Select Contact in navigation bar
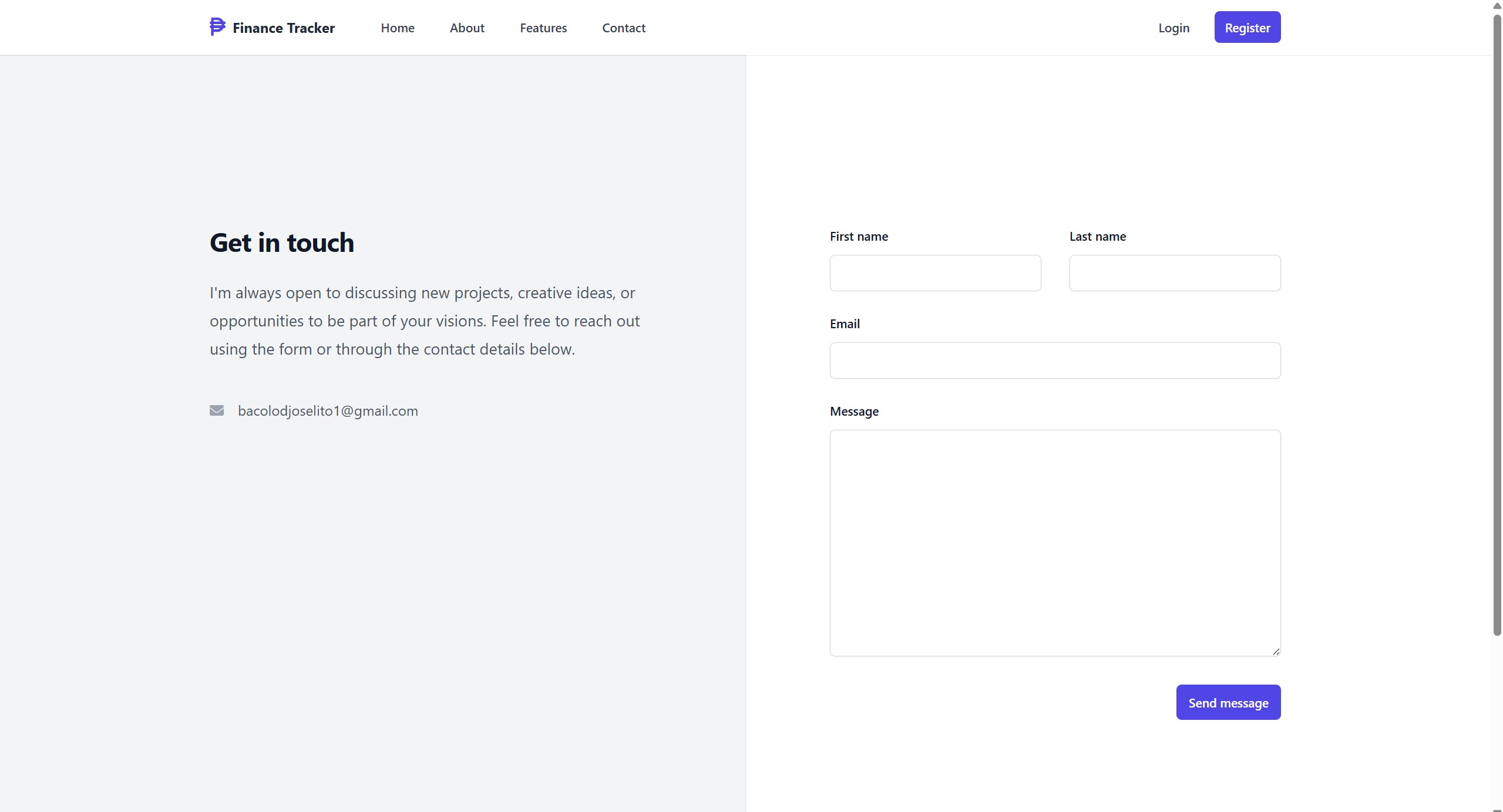1503x812 pixels. 623,28
